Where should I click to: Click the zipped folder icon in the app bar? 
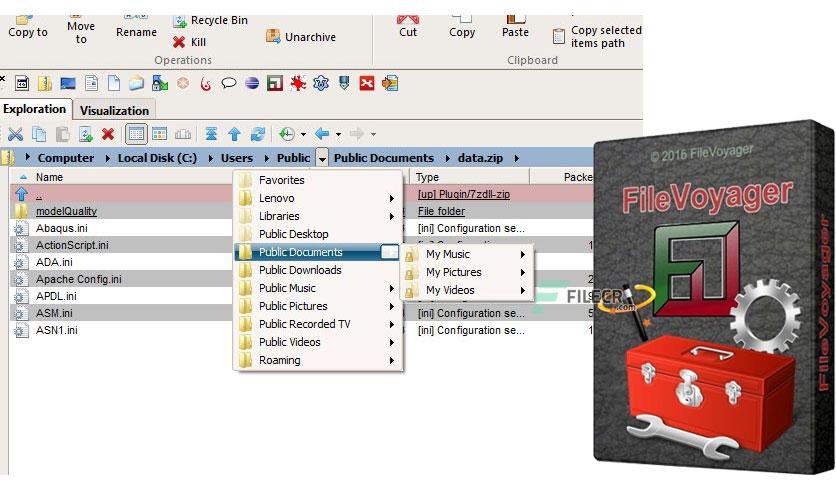coord(45,83)
